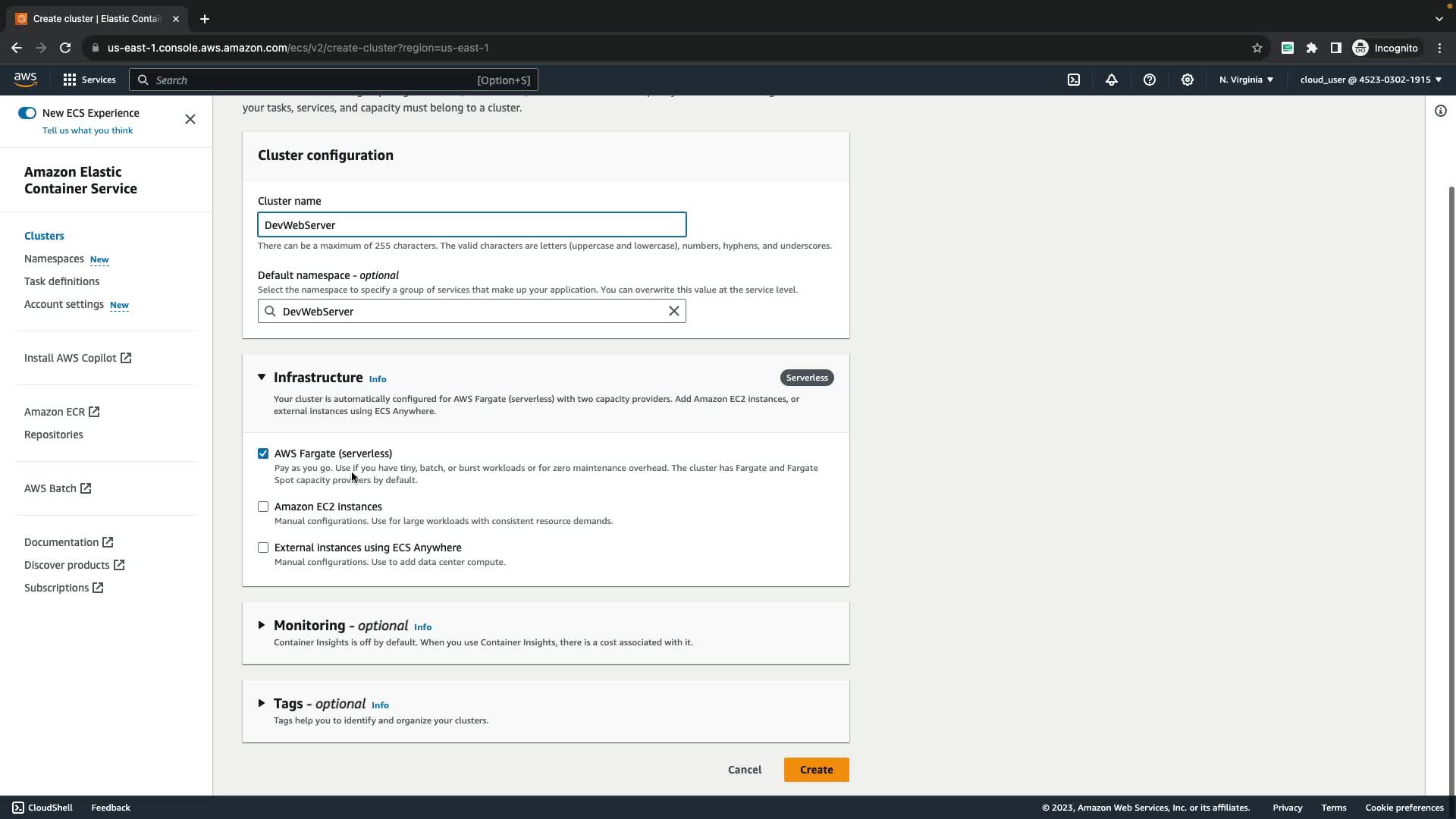Click the help question mark icon

point(1150,80)
